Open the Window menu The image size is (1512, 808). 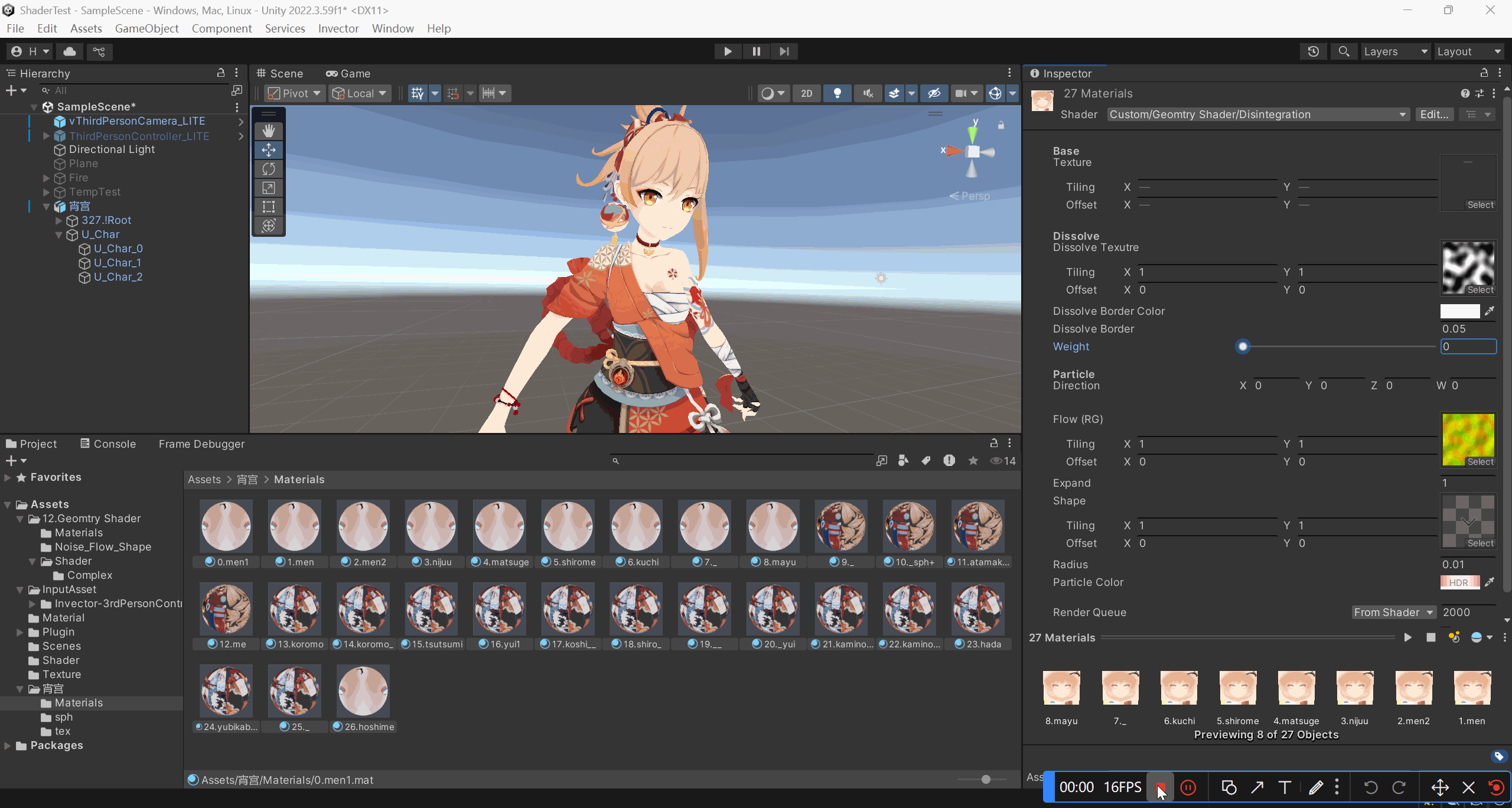click(x=393, y=28)
